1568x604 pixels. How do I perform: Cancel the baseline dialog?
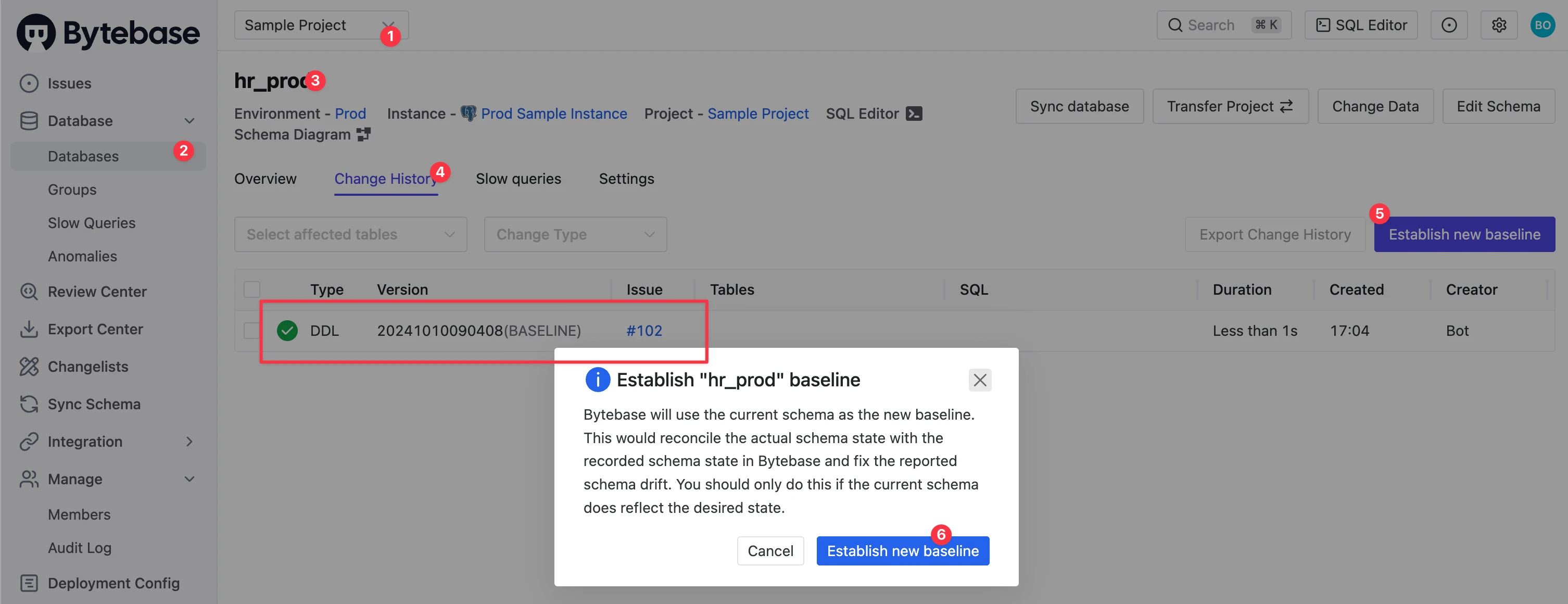coord(770,551)
